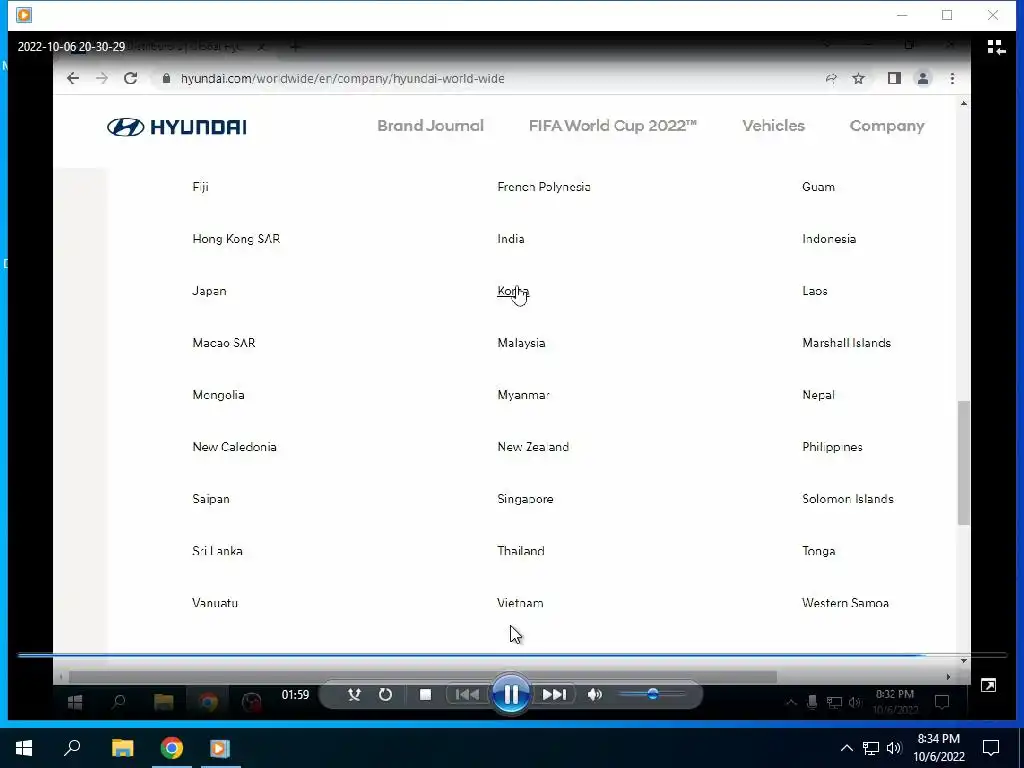Select Indonesia link
The height and width of the screenshot is (768, 1024).
click(829, 239)
